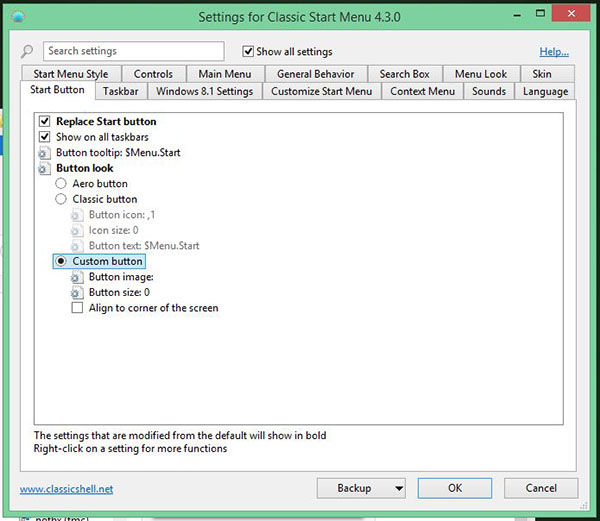Open the Windows 8.1 Settings tab
The image size is (600, 521).
tap(205, 92)
